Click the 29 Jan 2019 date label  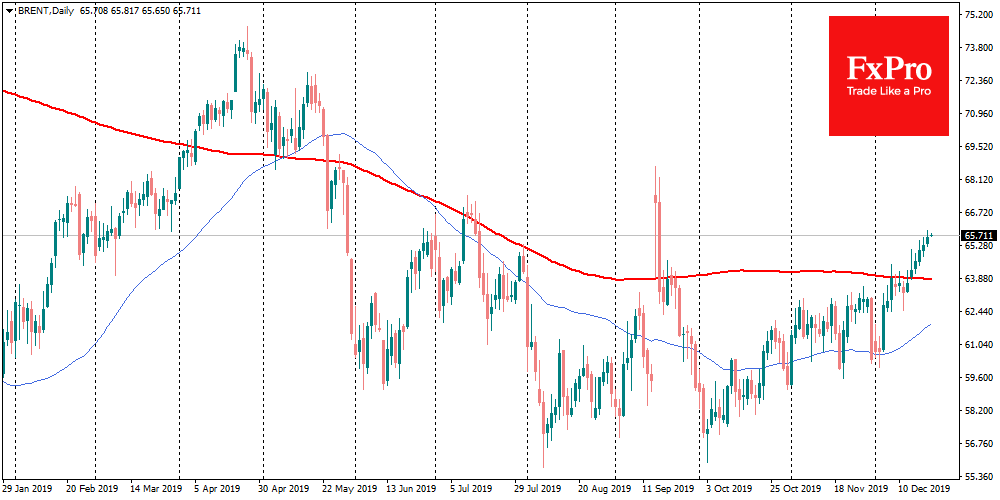coord(29,491)
